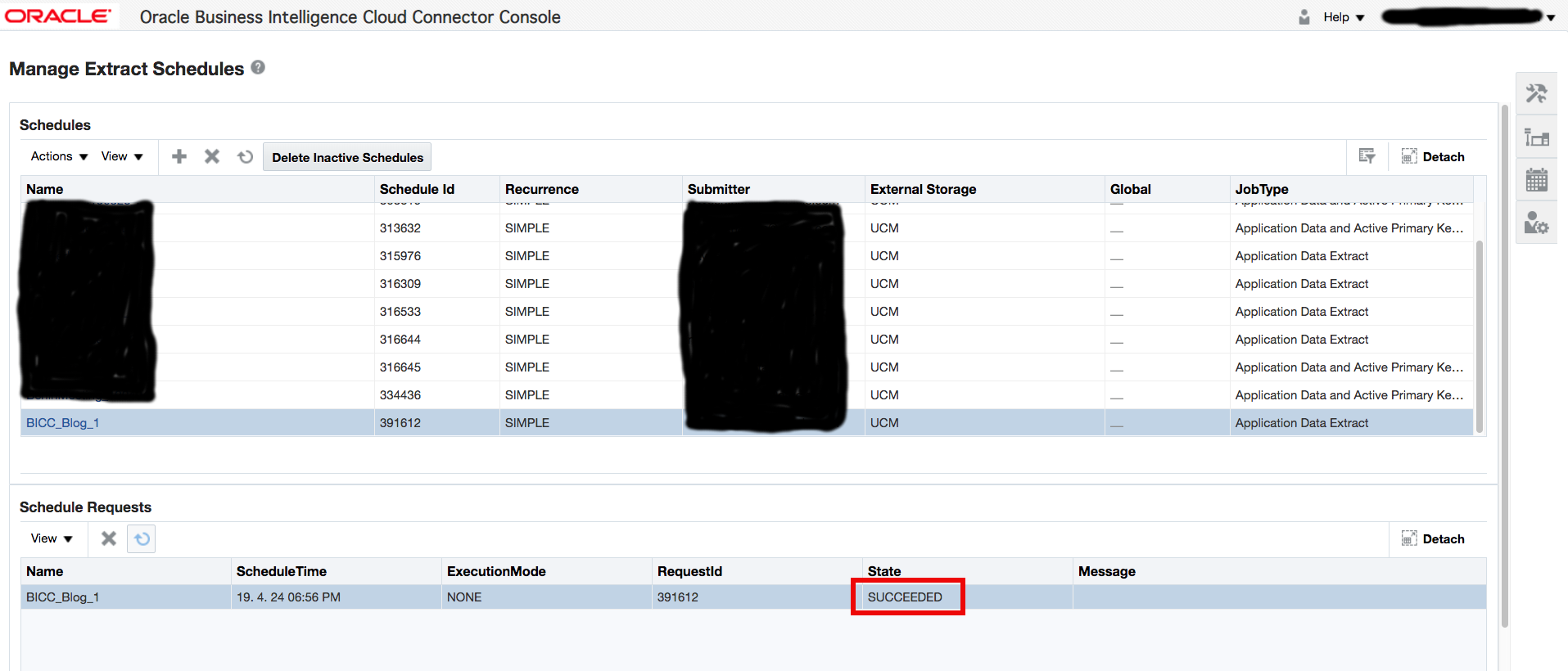1568x671 pixels.
Task: Delete the selected schedule using the X icon
Action: pyautogui.click(x=212, y=156)
